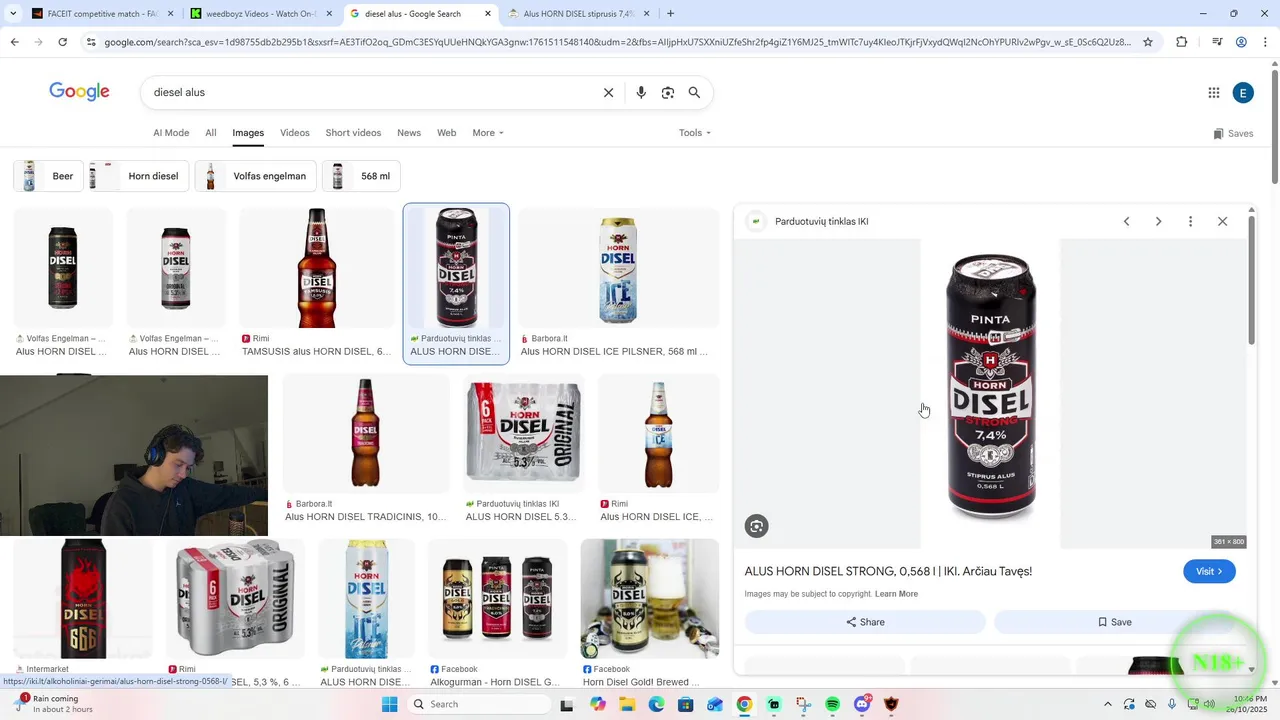Open the Saves link
This screenshot has width=1280, height=720.
[1233, 133]
